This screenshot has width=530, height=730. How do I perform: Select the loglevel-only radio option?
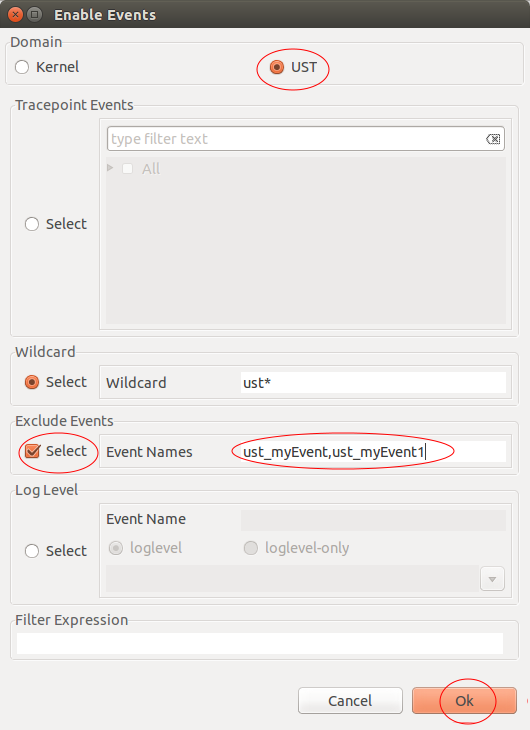tap(251, 548)
